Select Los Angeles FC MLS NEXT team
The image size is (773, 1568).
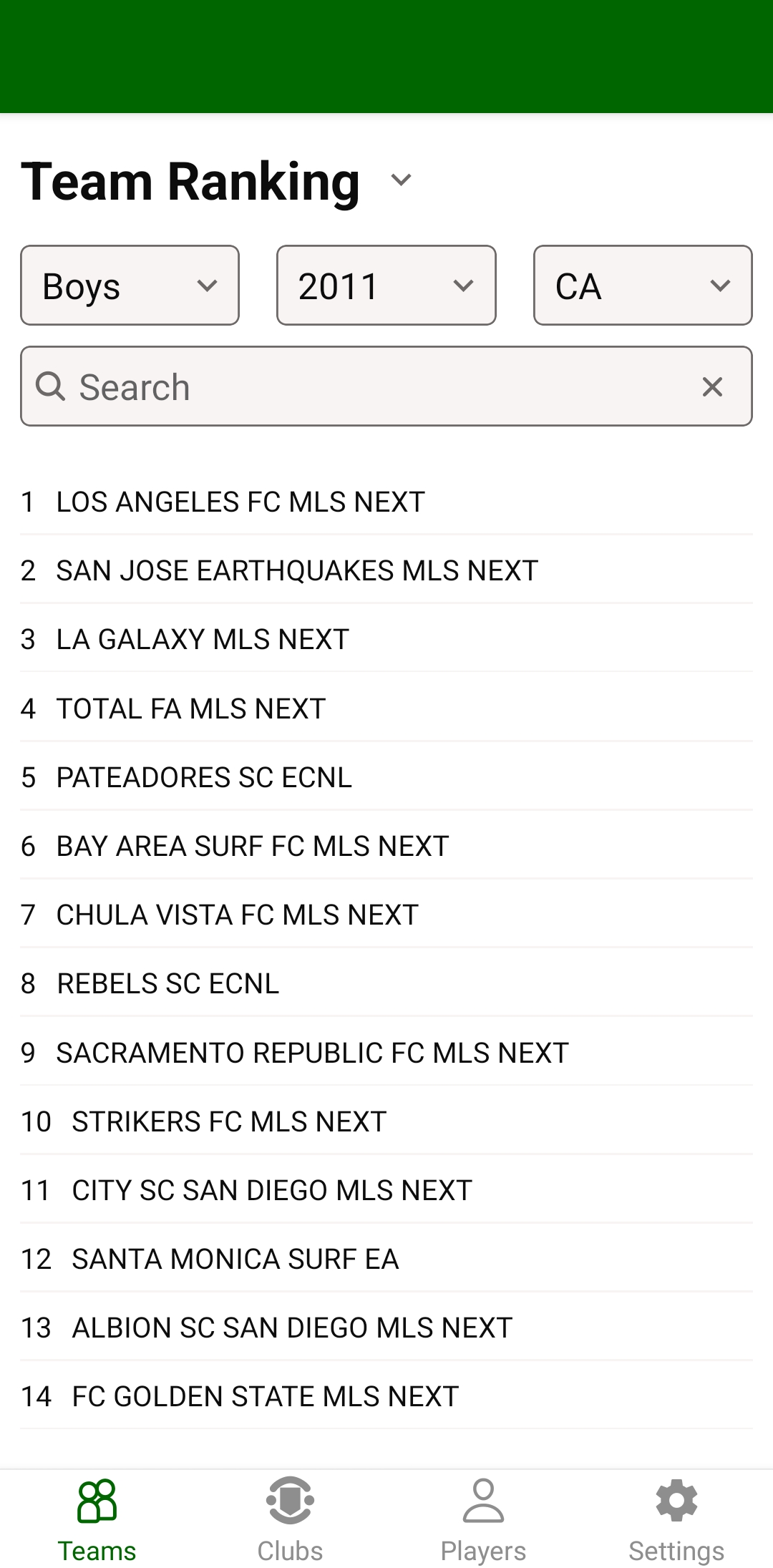240,502
